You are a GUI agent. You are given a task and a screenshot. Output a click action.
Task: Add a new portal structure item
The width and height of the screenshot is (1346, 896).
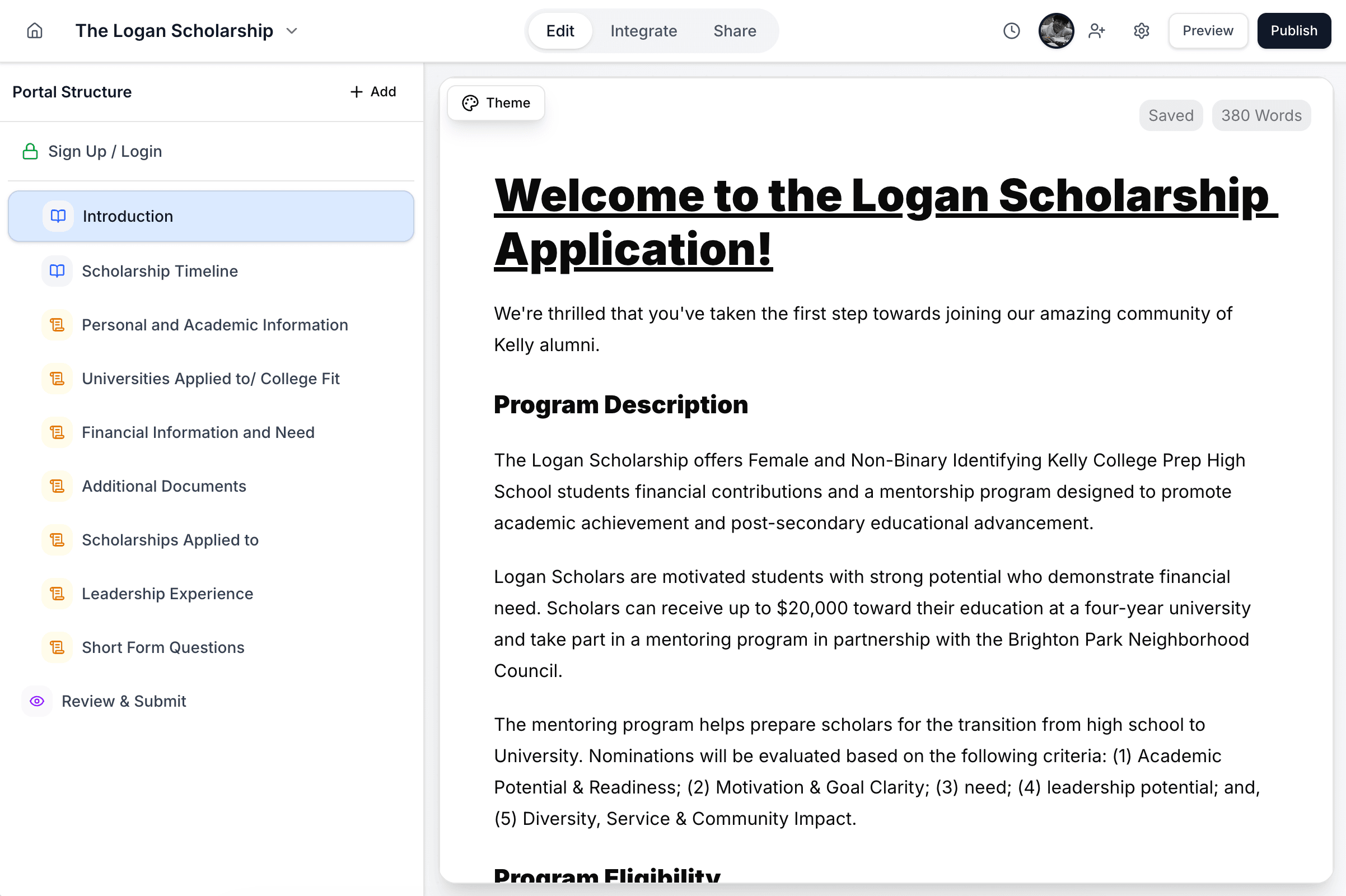373,92
